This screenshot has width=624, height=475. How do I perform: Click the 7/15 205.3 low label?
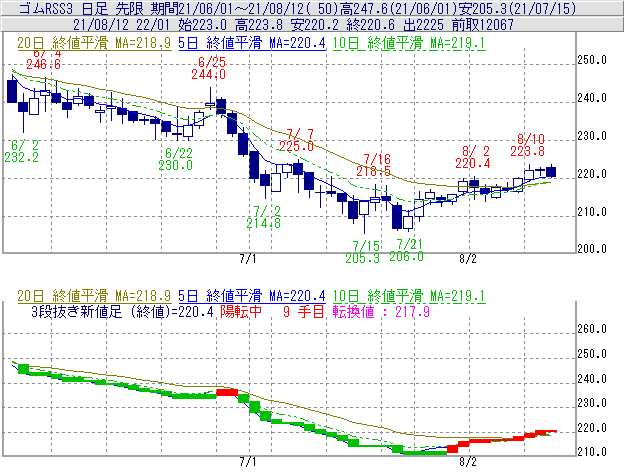tap(363, 252)
